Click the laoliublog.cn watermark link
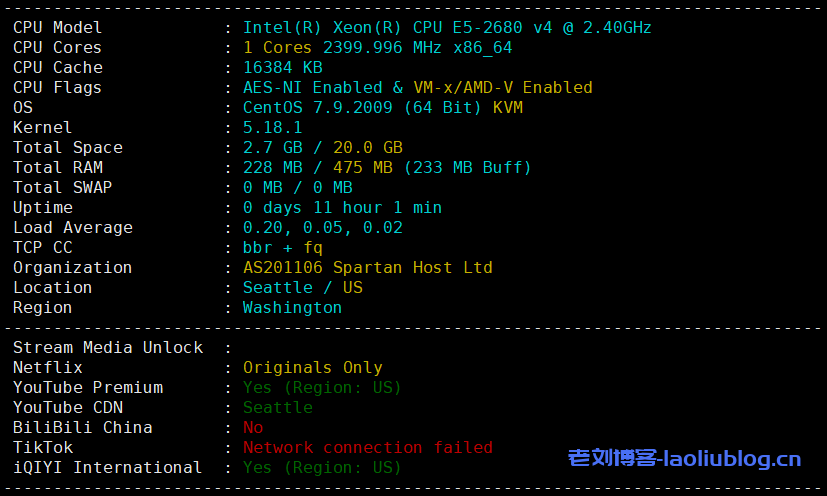Screen dimensions: 827x496 (x=684, y=459)
